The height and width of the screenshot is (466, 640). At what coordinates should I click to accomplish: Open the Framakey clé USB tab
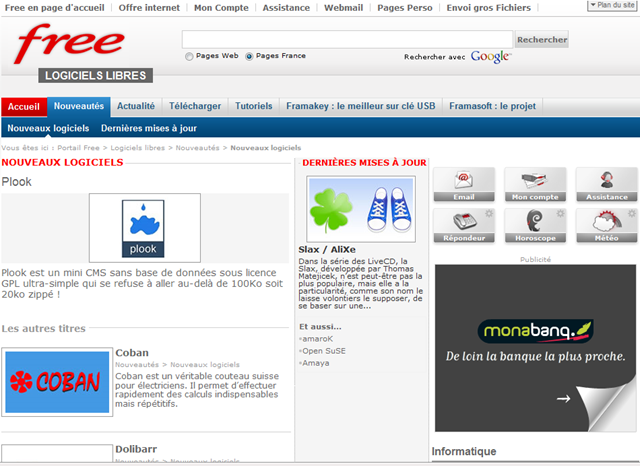coord(361,106)
